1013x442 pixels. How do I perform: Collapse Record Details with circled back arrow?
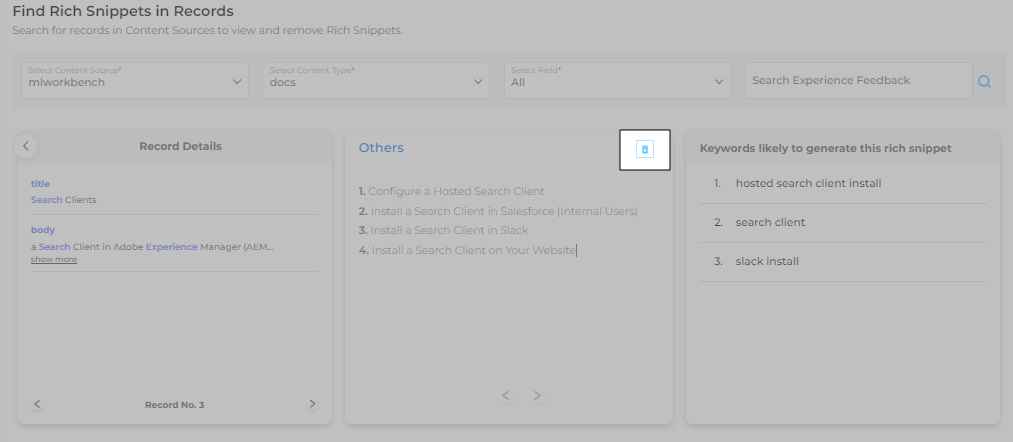click(x=27, y=146)
